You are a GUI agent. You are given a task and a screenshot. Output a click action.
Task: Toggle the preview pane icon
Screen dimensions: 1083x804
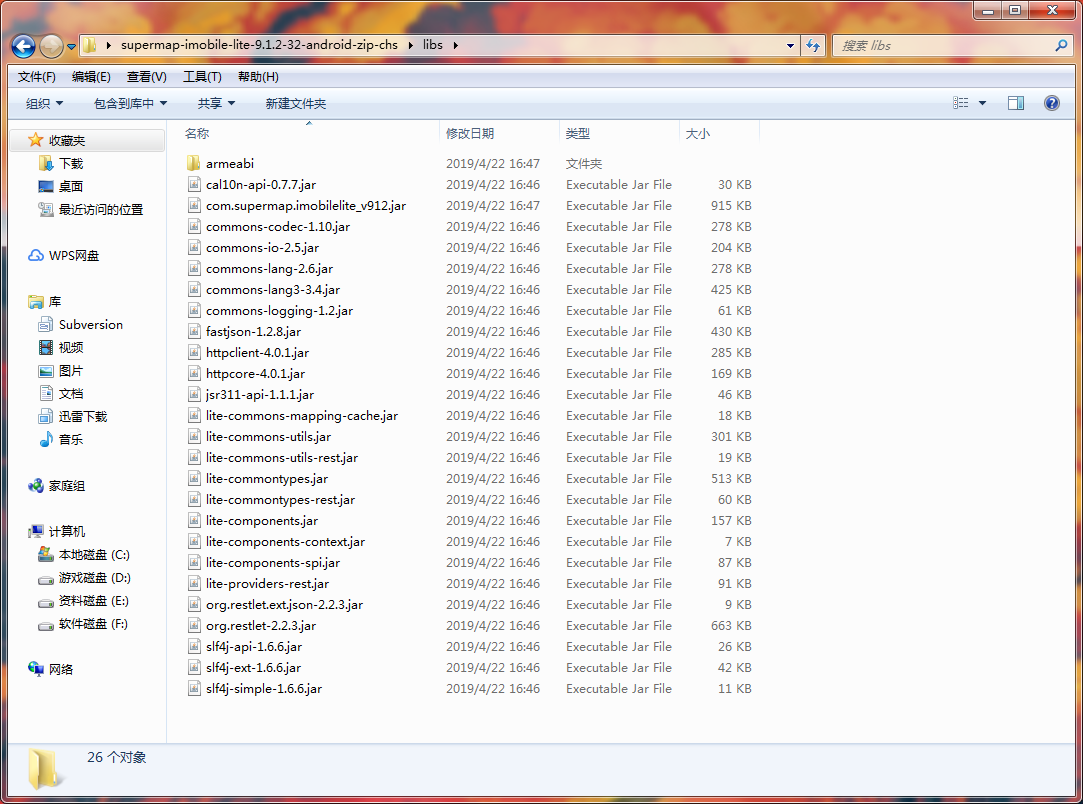tap(1016, 104)
